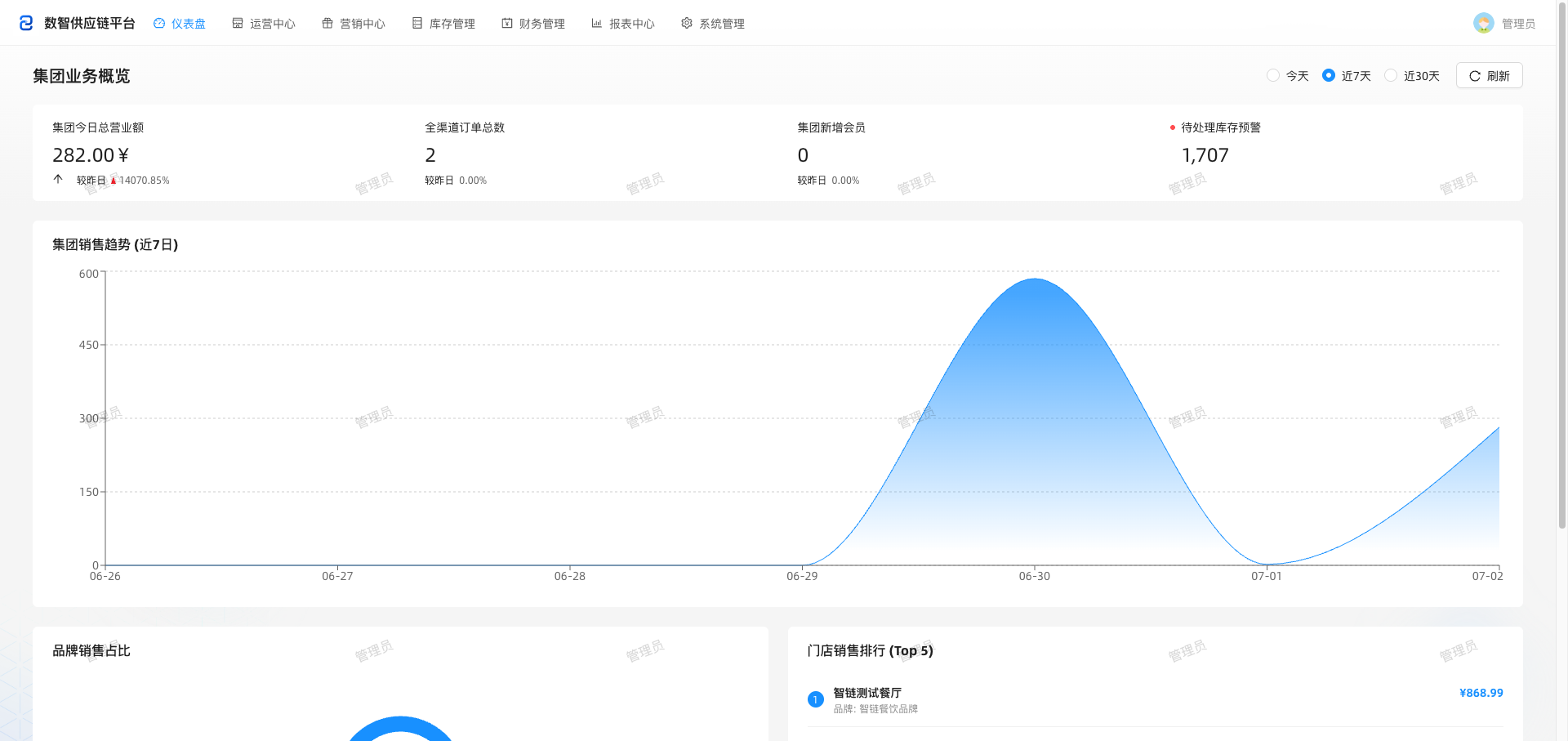Click the platform logo icon
This screenshot has height=741, width=1568.
pyautogui.click(x=26, y=23)
